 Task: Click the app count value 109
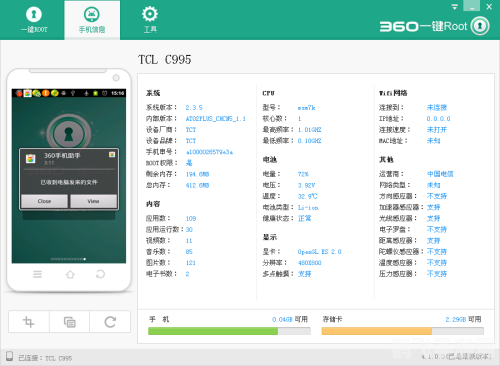191,219
